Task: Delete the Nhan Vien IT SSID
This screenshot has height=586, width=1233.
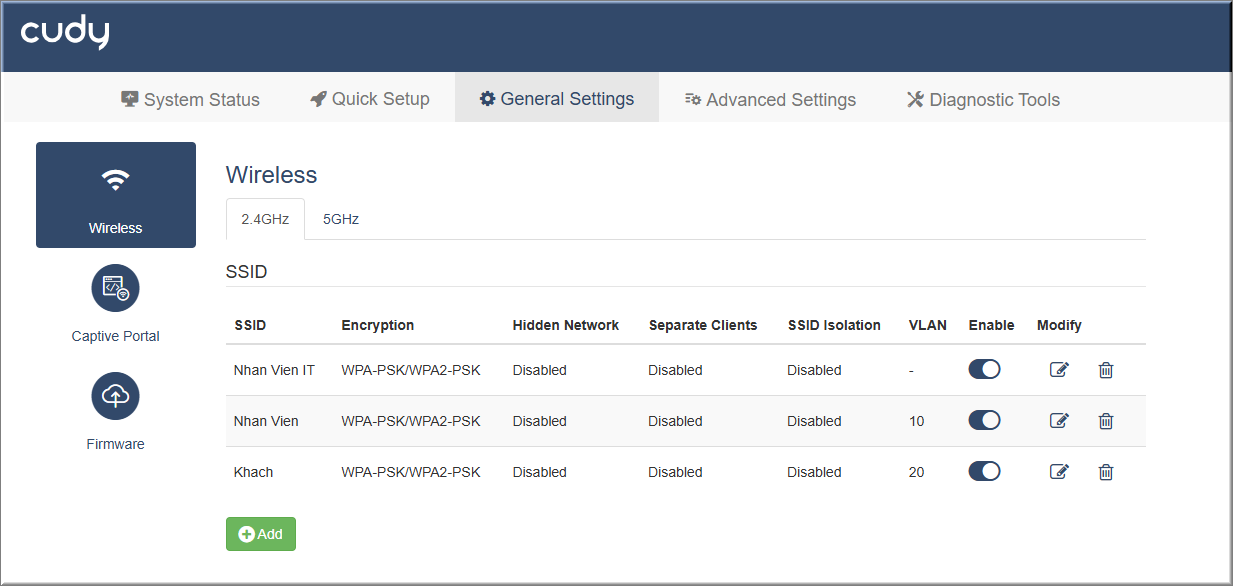Action: coord(1106,370)
